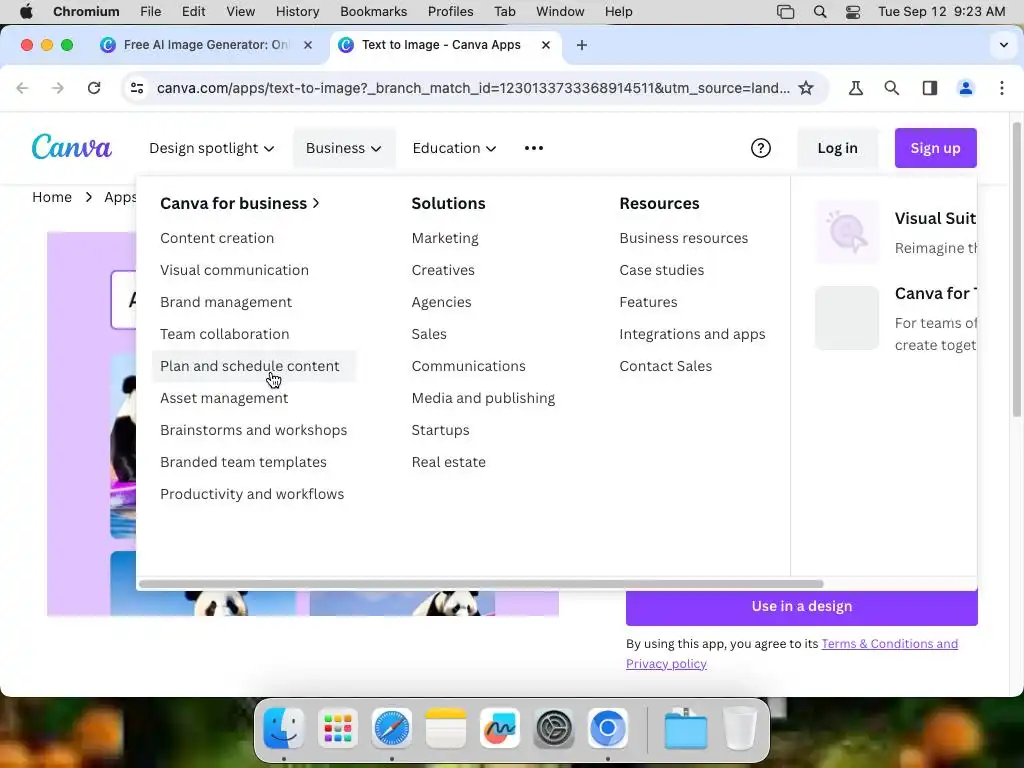Click the page vertical scrollbar
1024x768 pixels.
[1016, 269]
